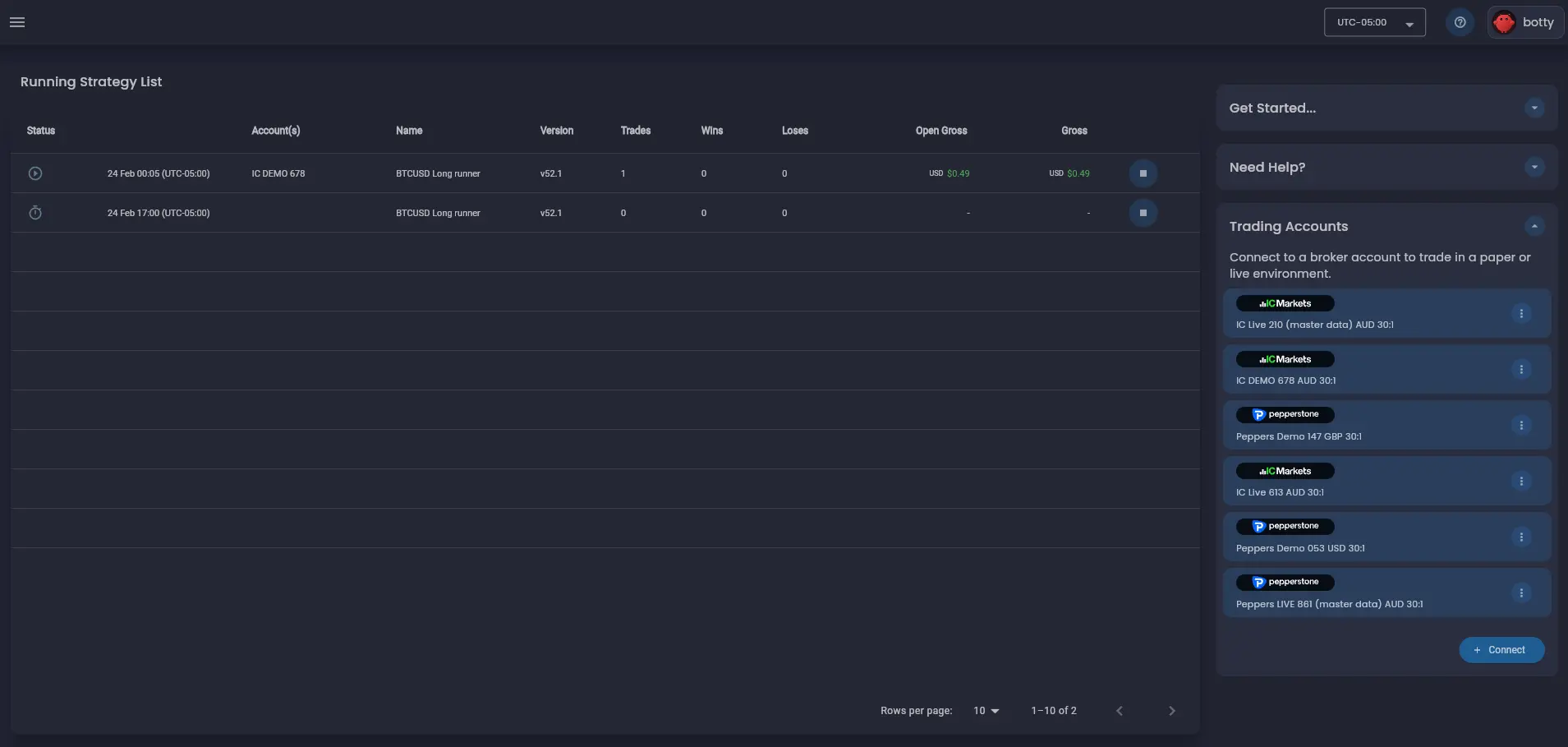Click the pepperstone logo on Peppers LIVE 861 card

[x=1286, y=582]
